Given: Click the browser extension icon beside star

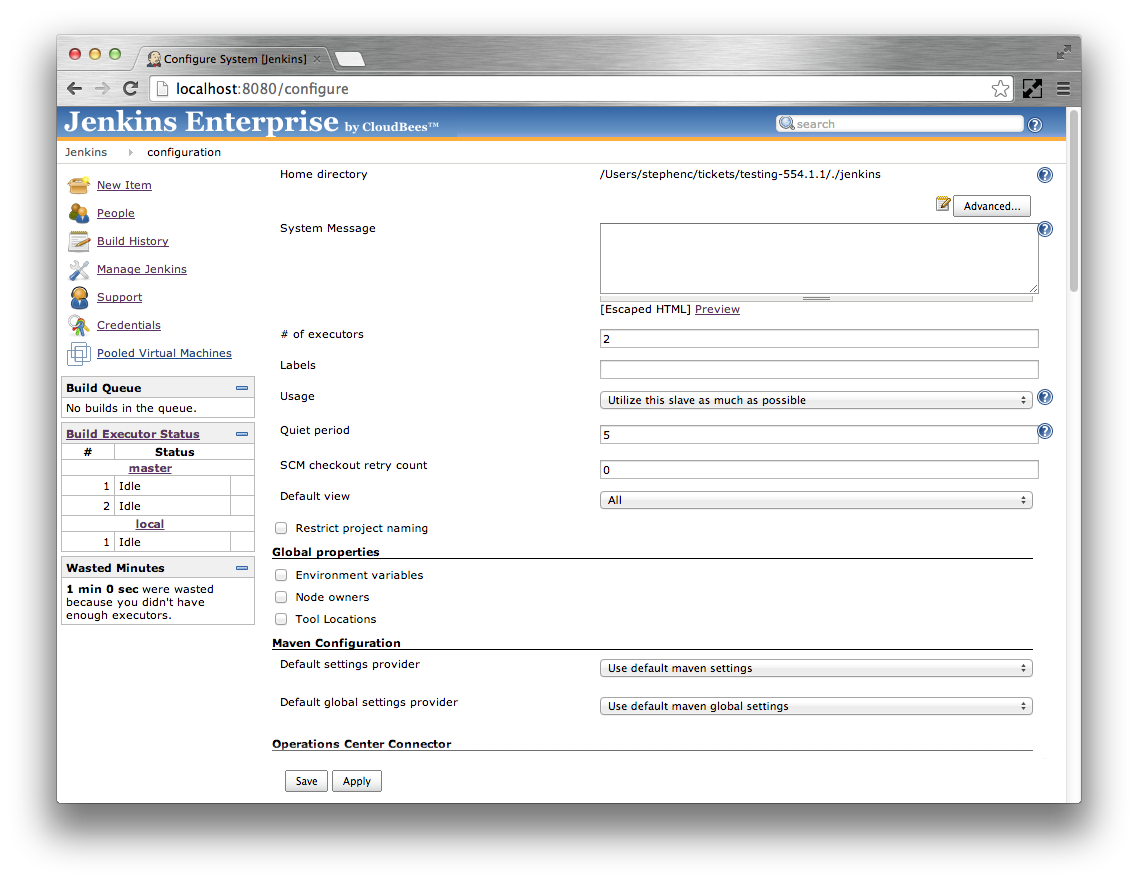Looking at the screenshot, I should [x=1032, y=89].
